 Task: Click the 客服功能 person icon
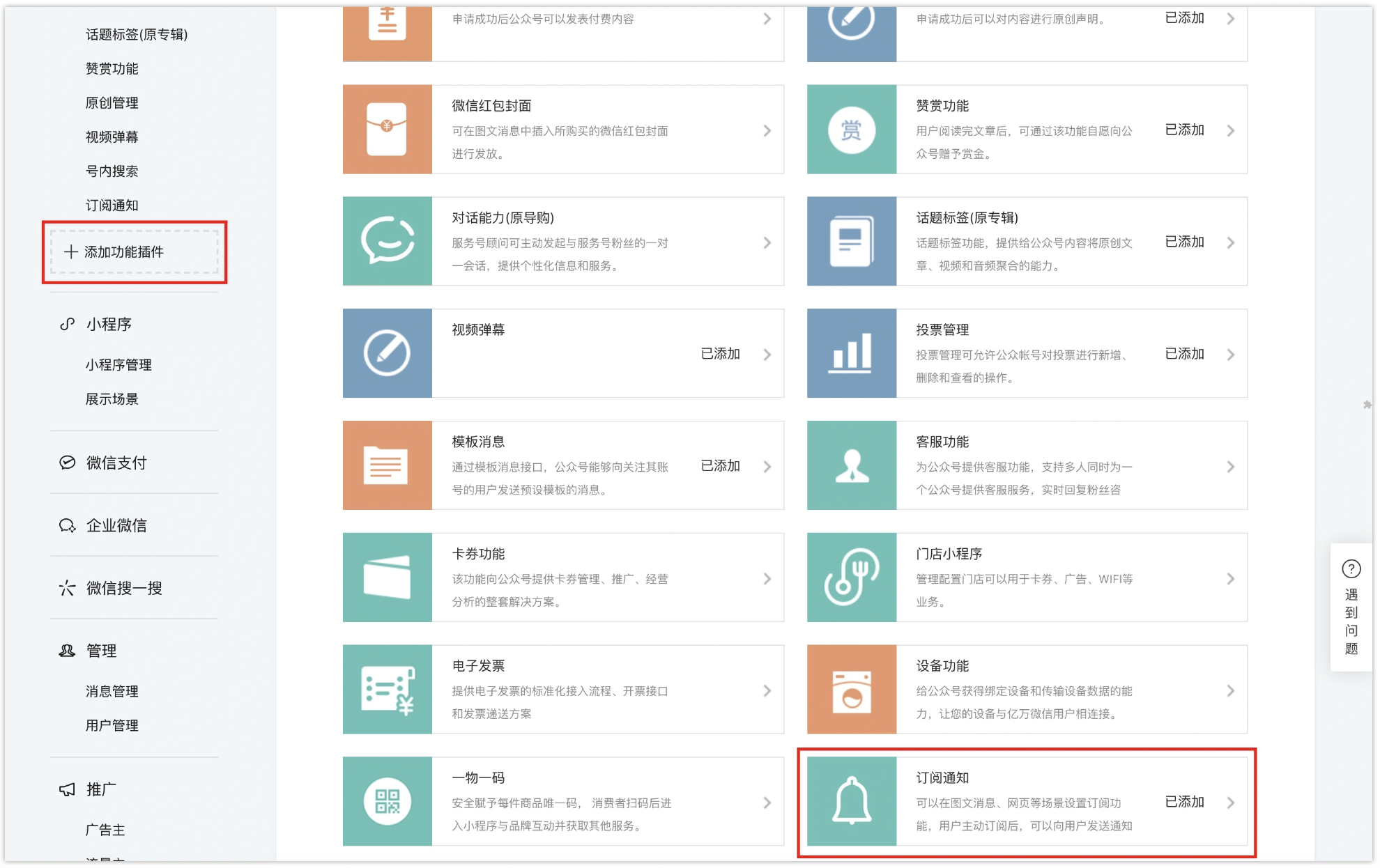pyautogui.click(x=851, y=465)
